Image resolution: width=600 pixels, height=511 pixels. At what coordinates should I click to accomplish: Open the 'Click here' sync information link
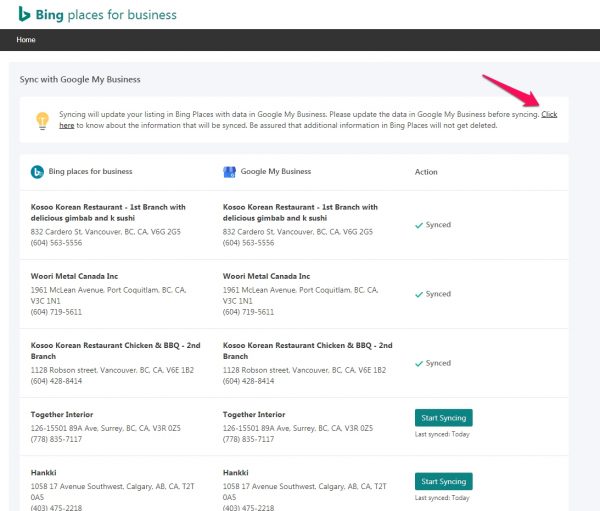(x=549, y=114)
